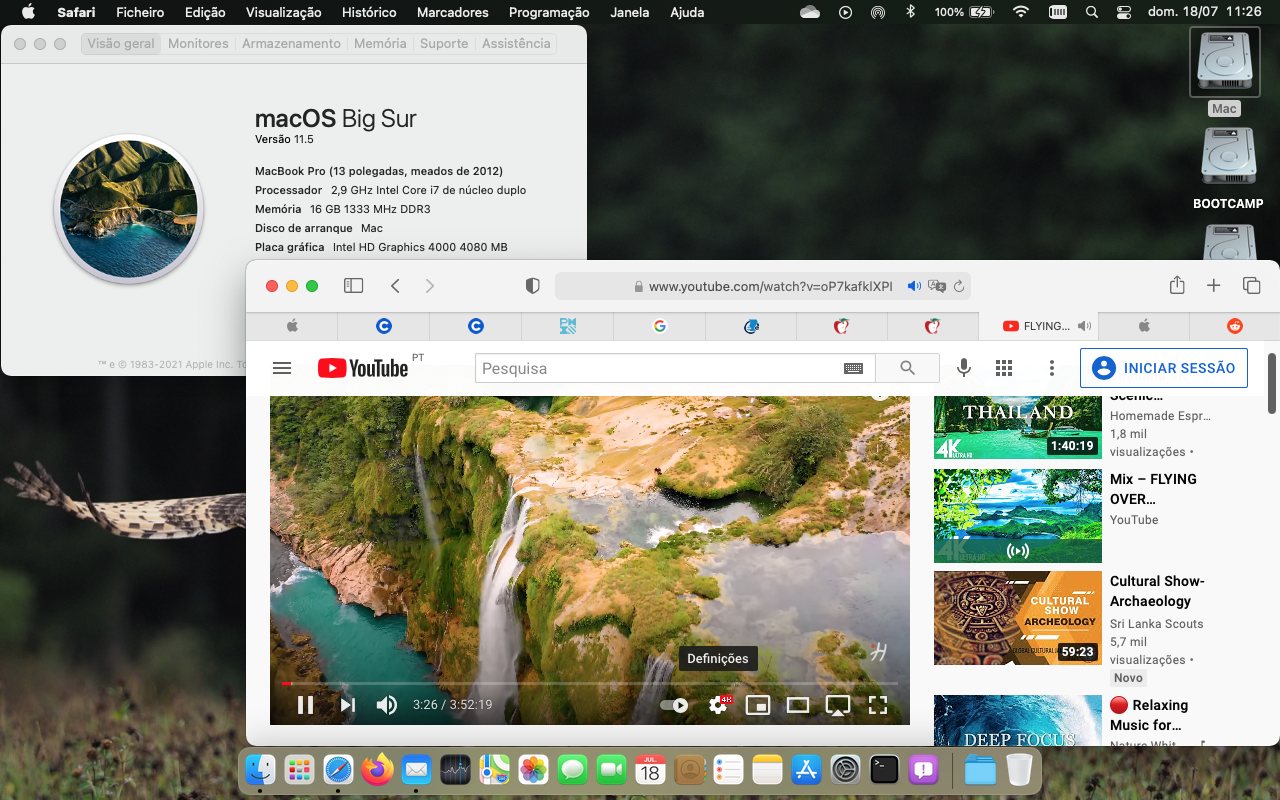Go to YouTube home via the logo
This screenshot has width=1280, height=800.
[363, 368]
